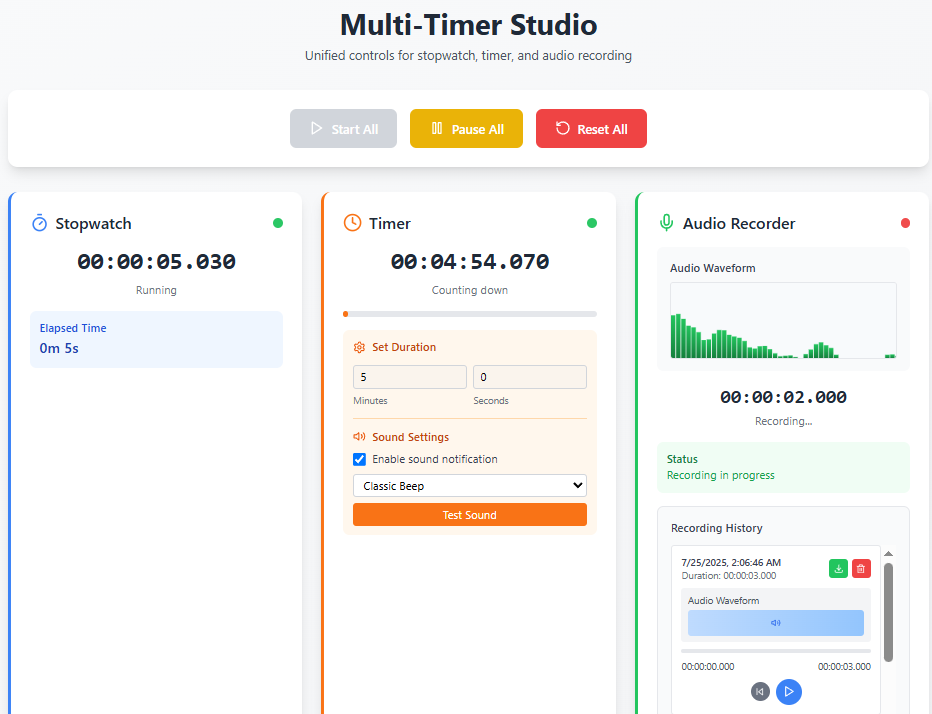Click the recorder time 00:00:02.000
Screen dimensions: 932x714
coord(783,397)
